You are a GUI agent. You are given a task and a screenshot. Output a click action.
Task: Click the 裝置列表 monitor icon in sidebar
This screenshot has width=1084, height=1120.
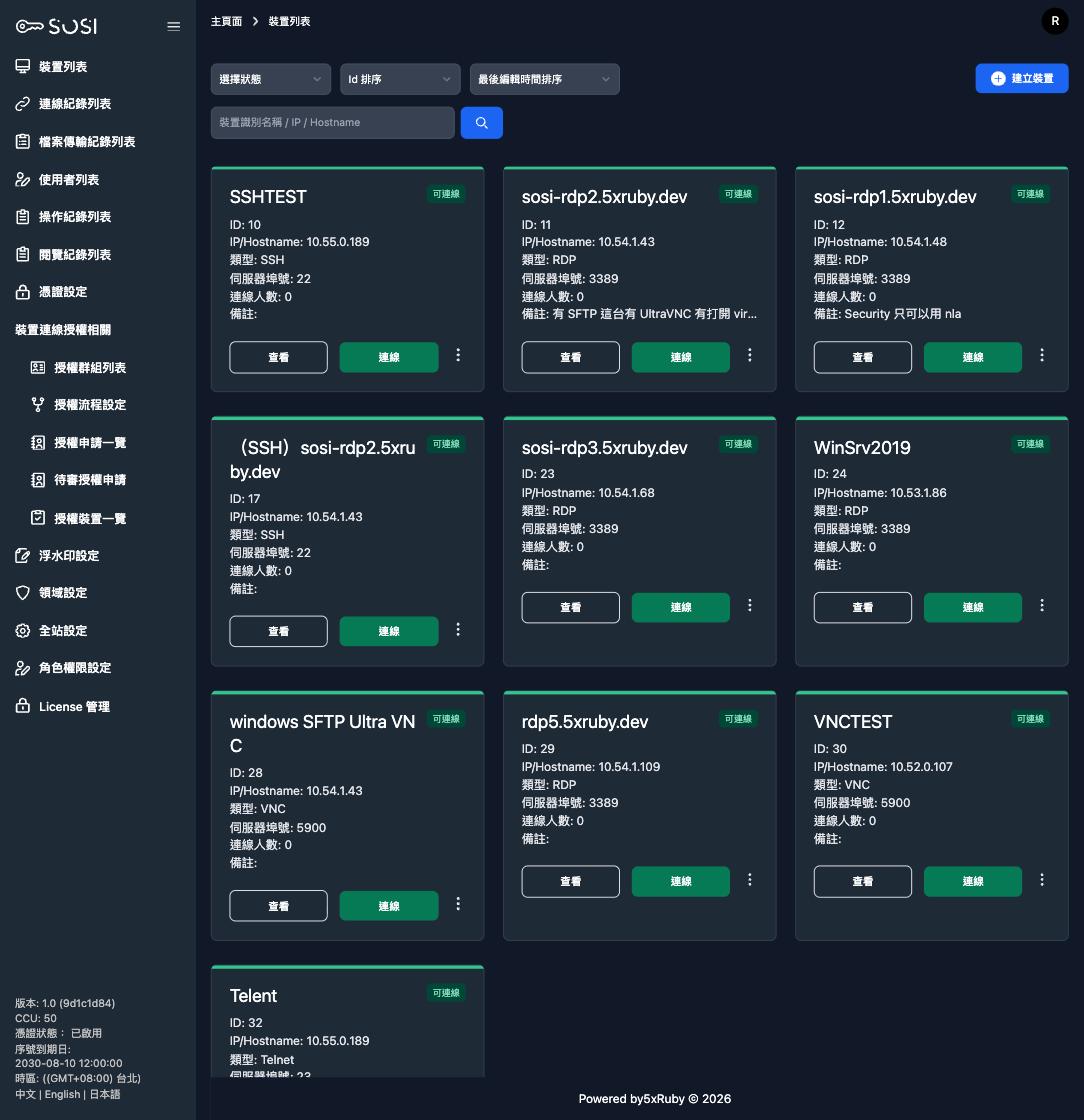pyautogui.click(x=23, y=66)
